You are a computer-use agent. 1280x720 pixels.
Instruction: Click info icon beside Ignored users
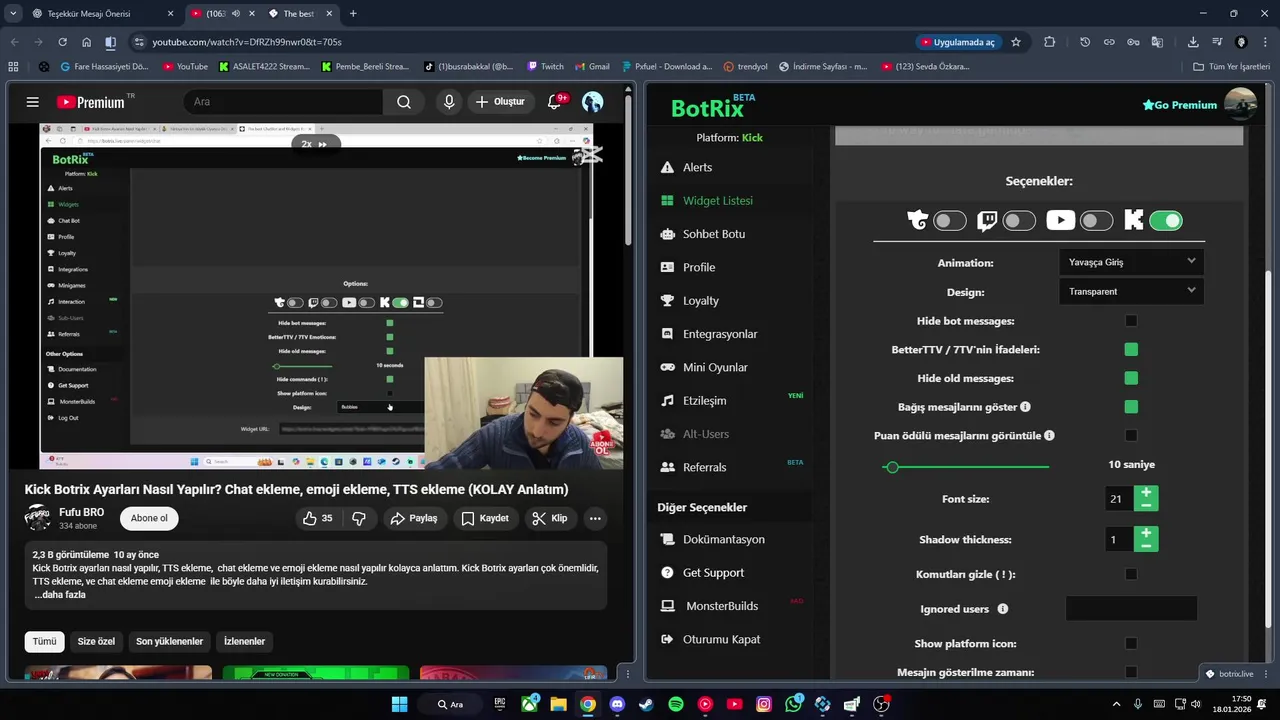click(x=1003, y=609)
